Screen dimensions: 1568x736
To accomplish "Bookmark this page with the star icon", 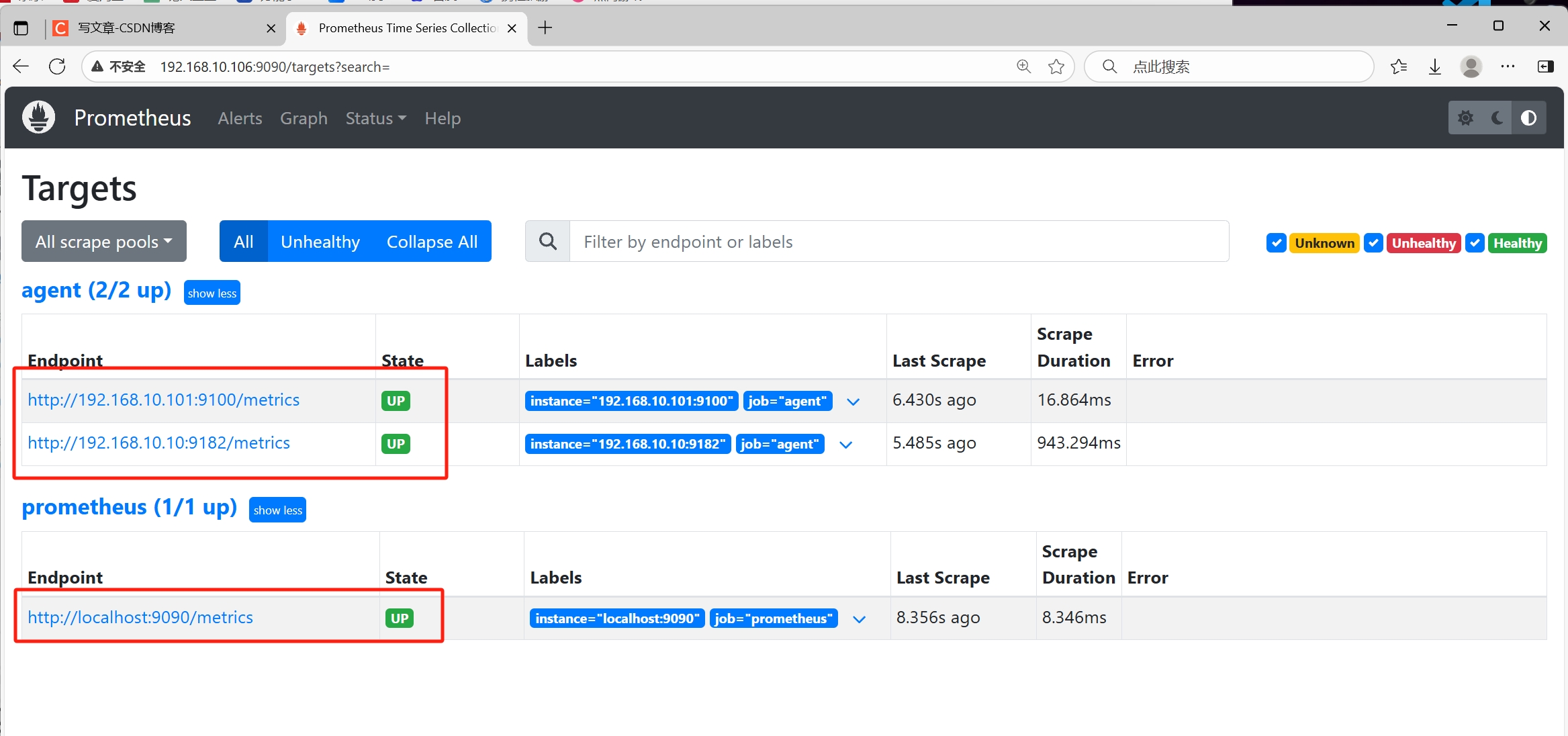I will pyautogui.click(x=1056, y=66).
